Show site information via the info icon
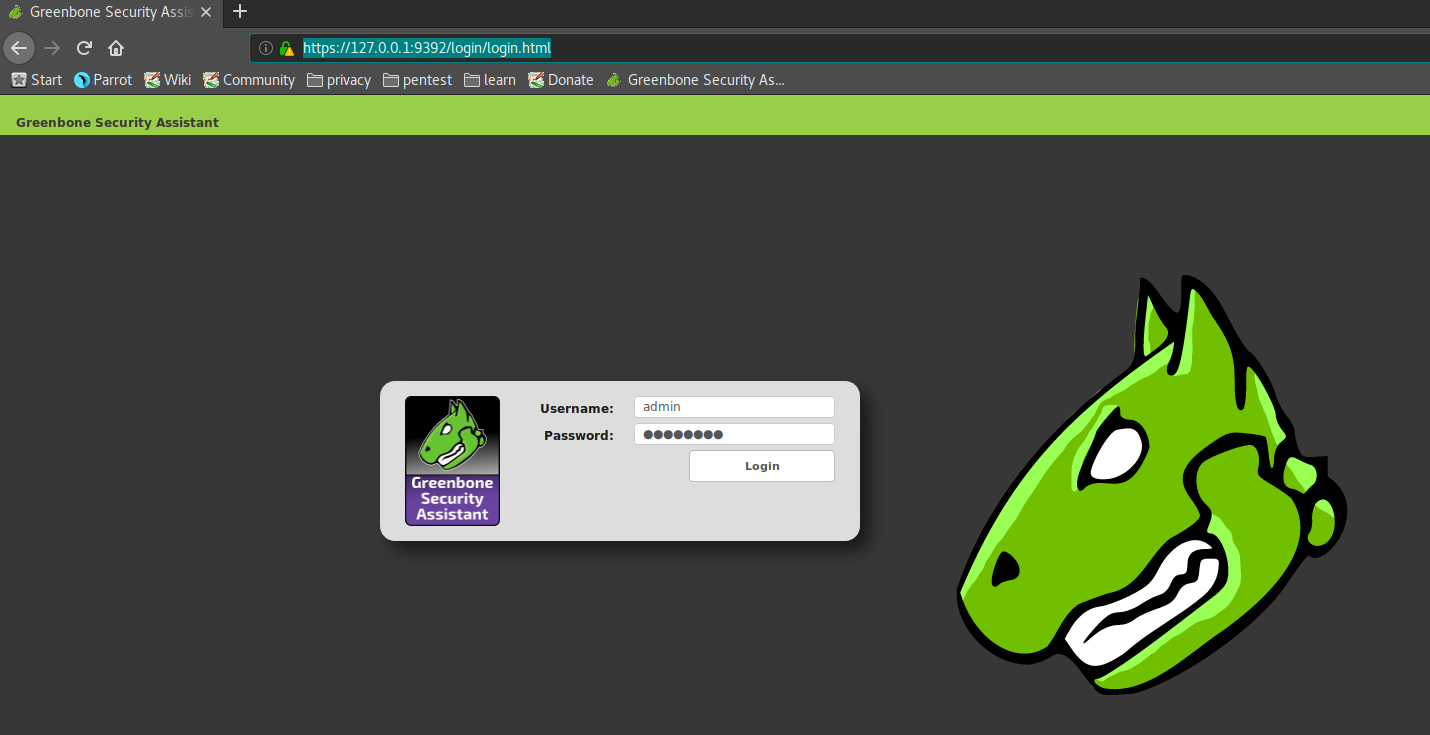Viewport: 1430px width, 735px height. [265, 48]
